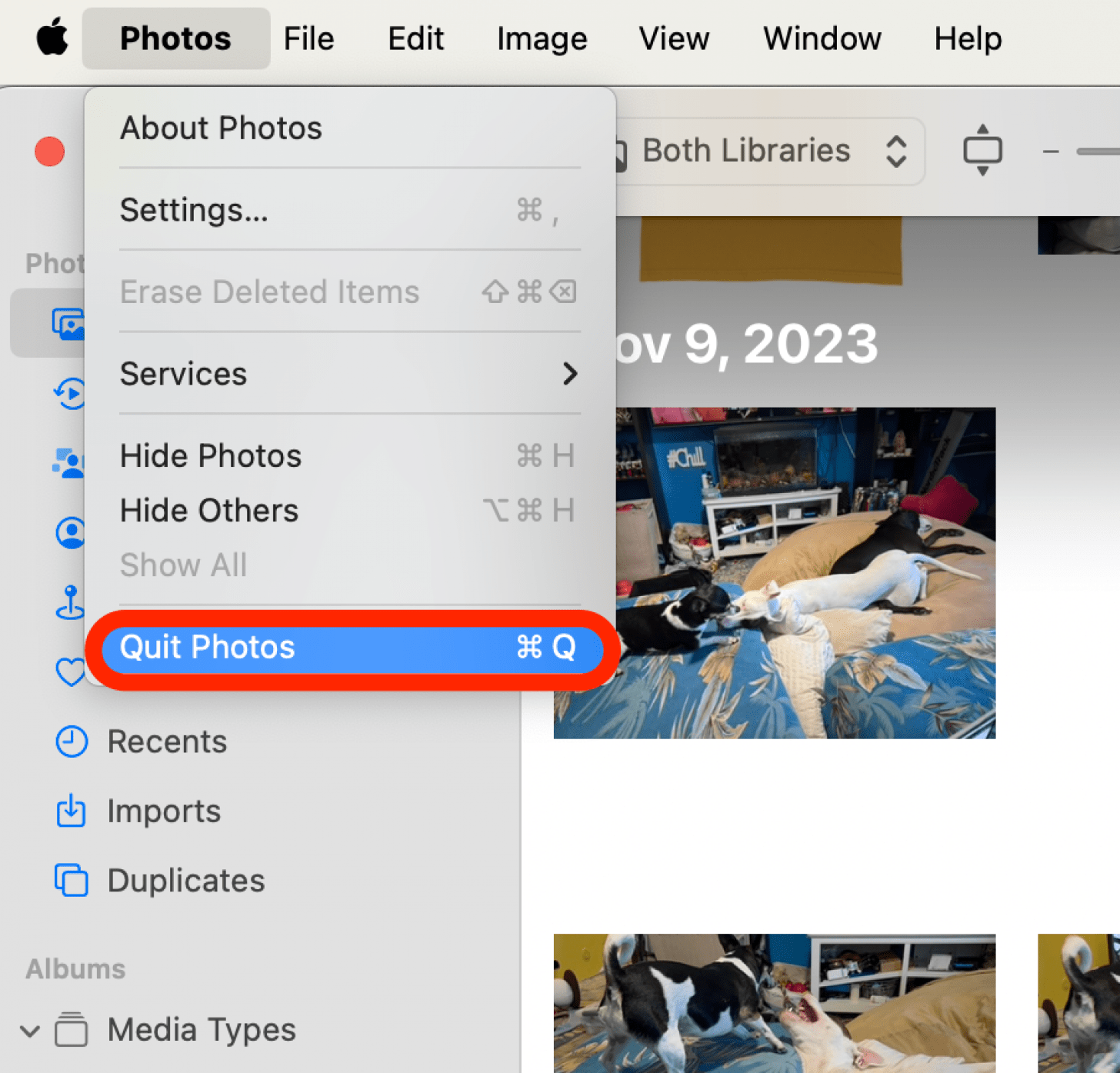Open the Window menu
The image size is (1120, 1073).
(x=822, y=38)
